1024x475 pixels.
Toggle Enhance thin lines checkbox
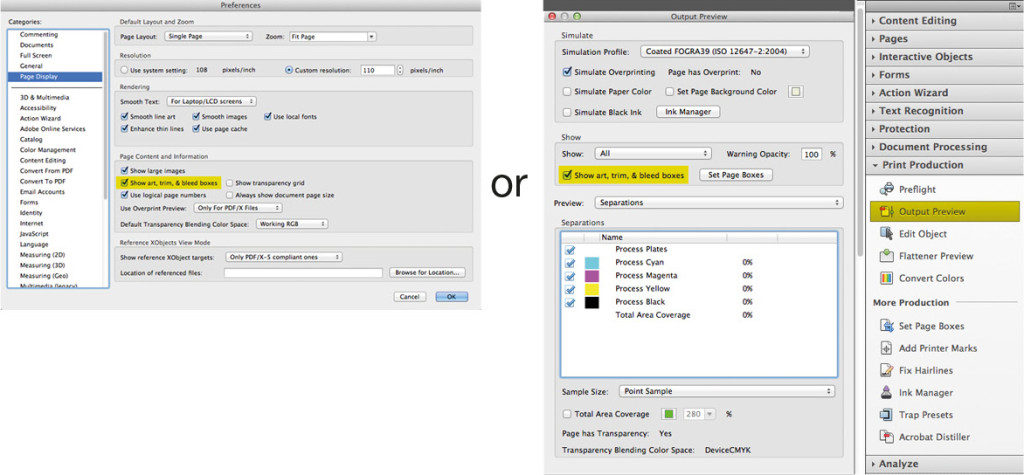click(x=125, y=129)
